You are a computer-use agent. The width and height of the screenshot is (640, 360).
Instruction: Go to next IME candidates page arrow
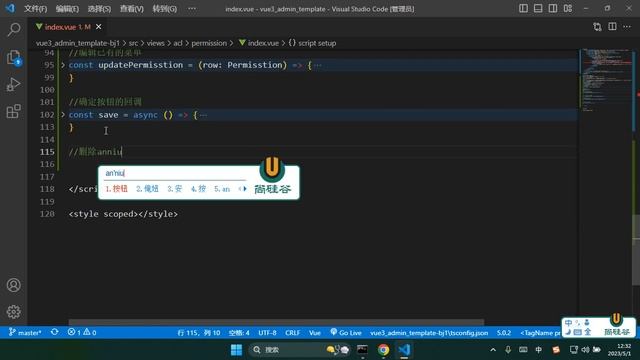pyautogui.click(x=245, y=189)
